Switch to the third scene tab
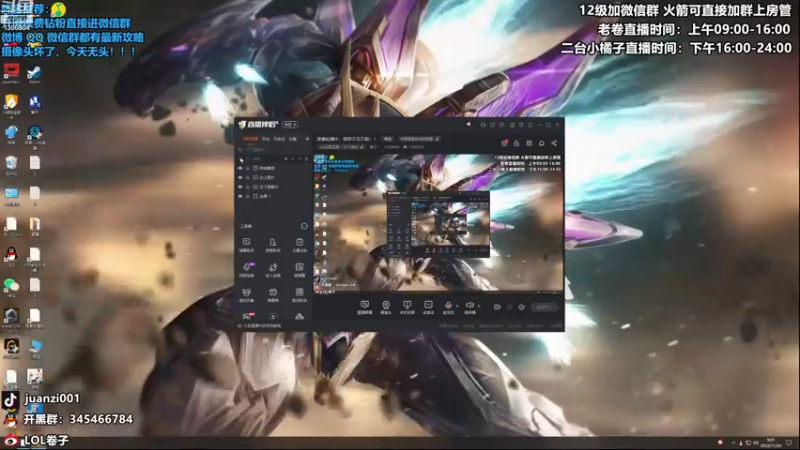This screenshot has width=800, height=450. [x=279, y=139]
